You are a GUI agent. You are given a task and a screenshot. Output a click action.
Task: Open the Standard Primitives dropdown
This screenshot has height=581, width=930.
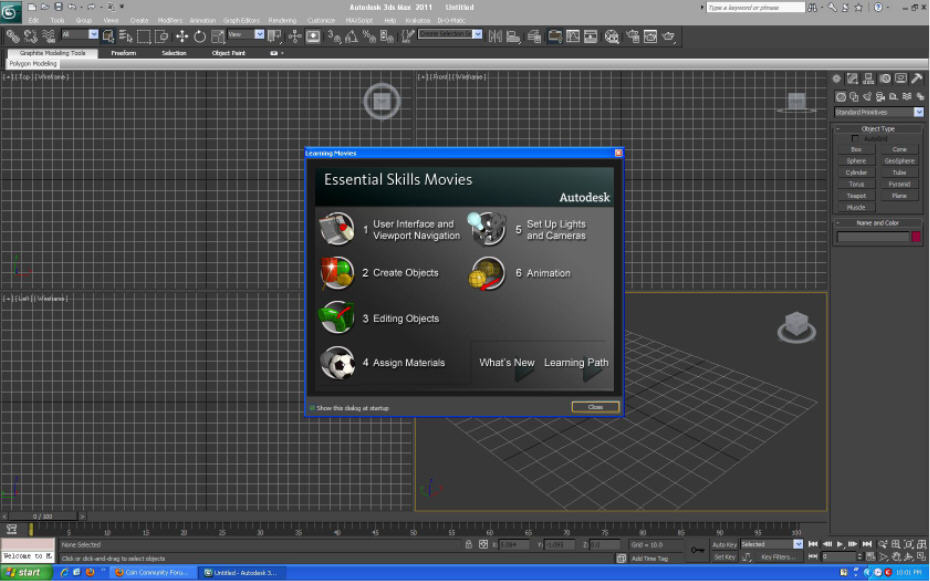878,112
